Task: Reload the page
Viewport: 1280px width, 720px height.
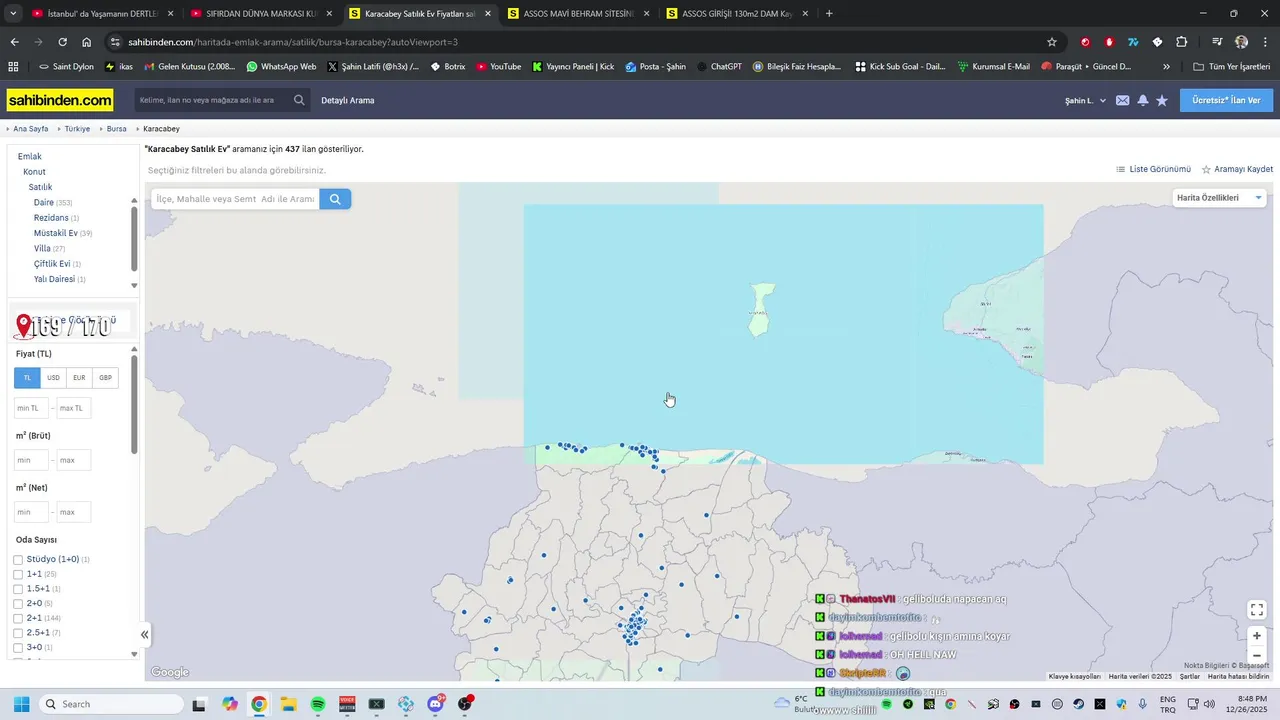Action: [62, 42]
